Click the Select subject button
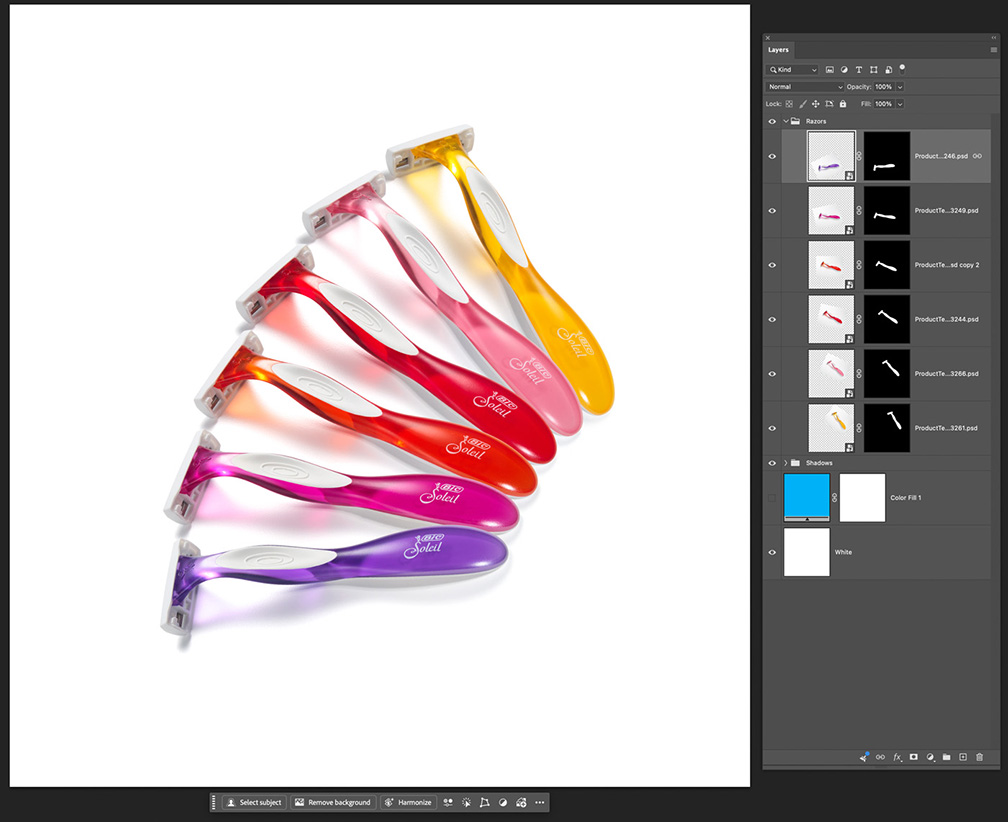Viewport: 1008px width, 822px height. [253, 802]
